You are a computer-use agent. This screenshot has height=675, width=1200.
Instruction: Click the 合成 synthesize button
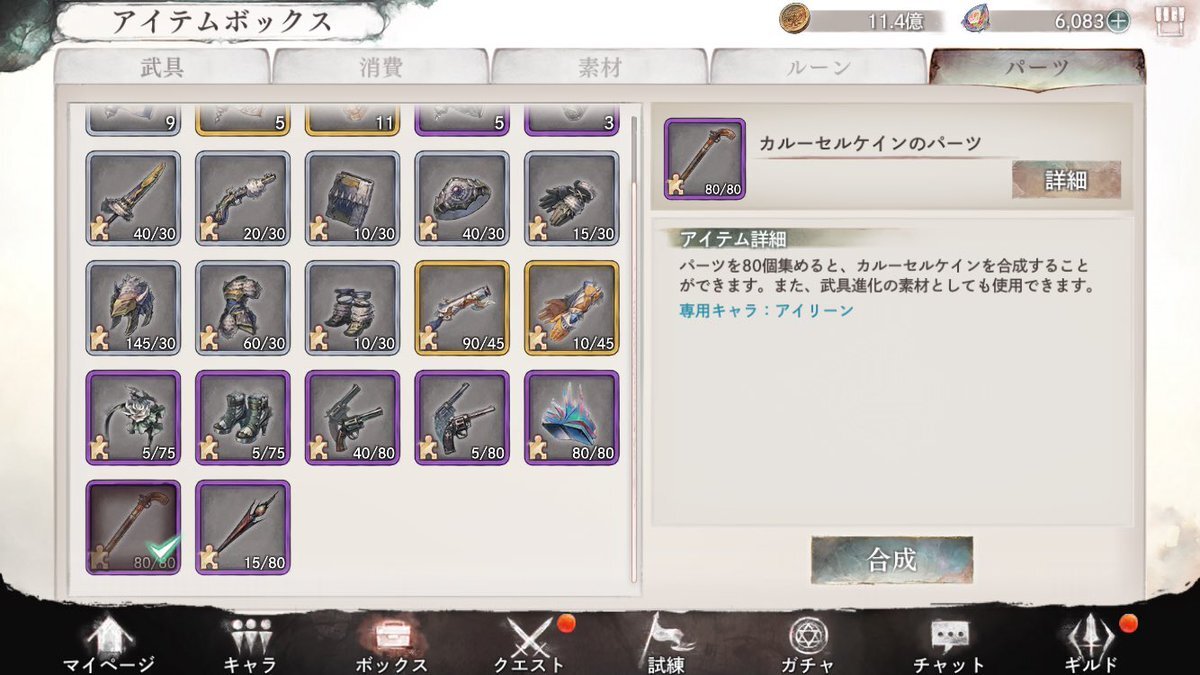[892, 559]
